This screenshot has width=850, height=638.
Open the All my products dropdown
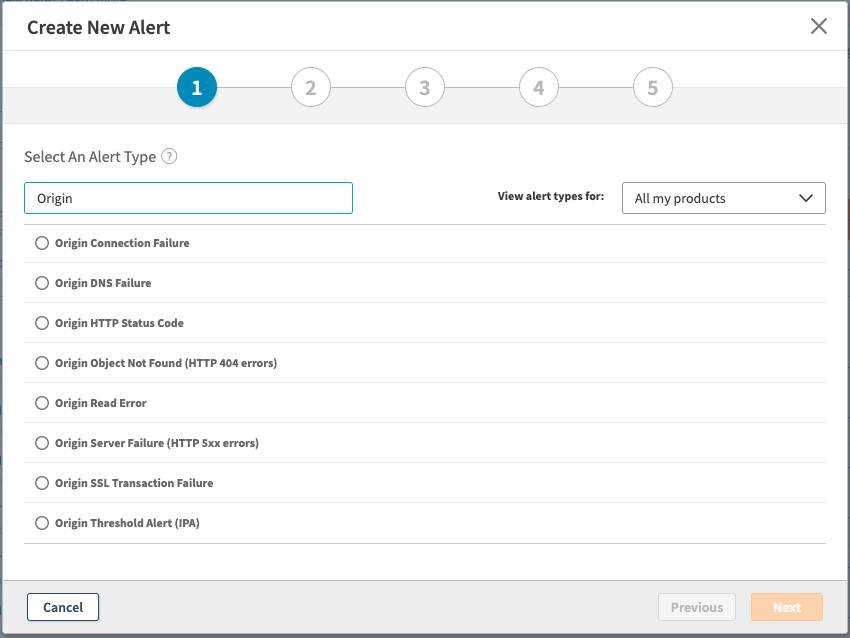click(x=723, y=198)
